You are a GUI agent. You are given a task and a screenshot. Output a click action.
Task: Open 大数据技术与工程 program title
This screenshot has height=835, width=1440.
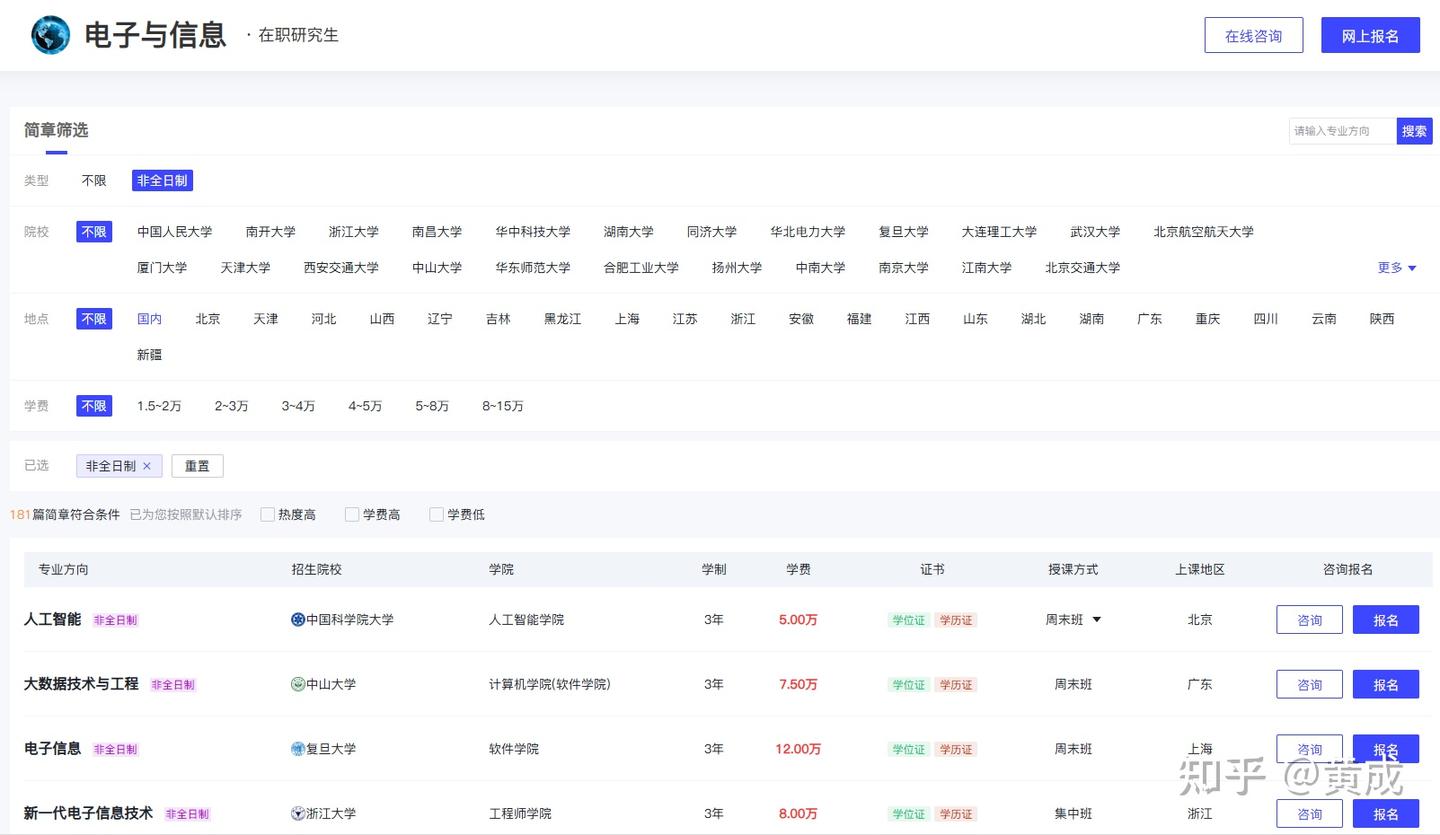[x=81, y=685]
